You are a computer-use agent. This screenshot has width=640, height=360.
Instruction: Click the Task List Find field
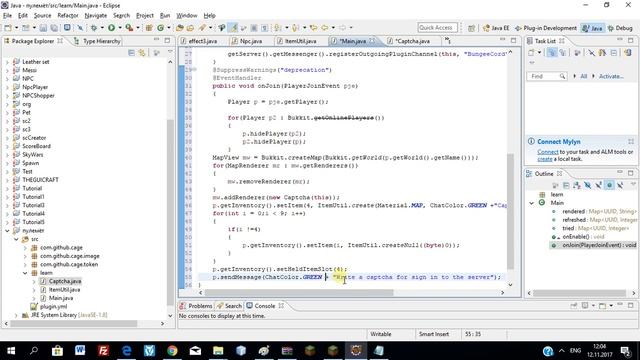pos(546,76)
